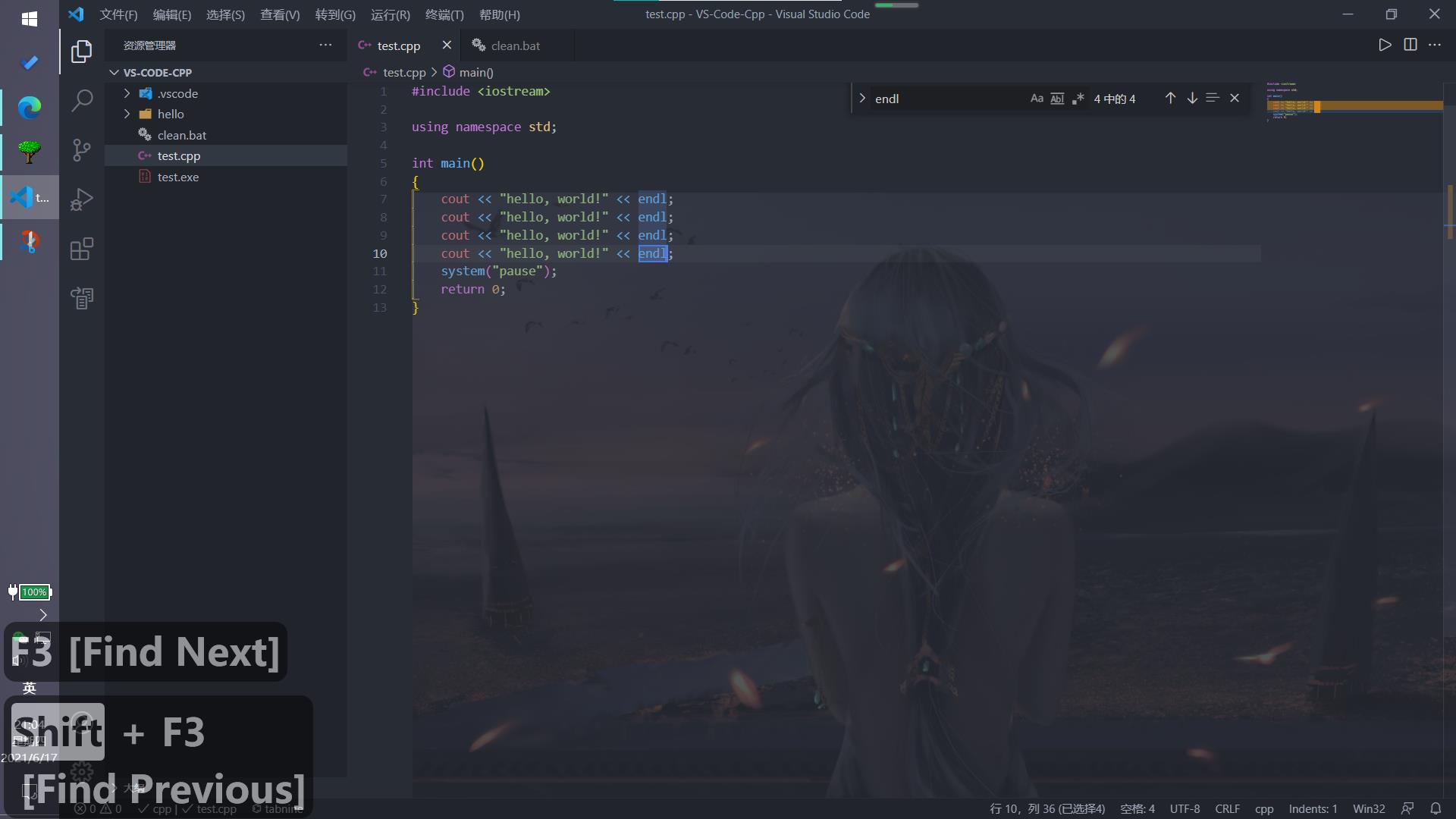Viewport: 1456px width, 819px height.
Task: Open the blue checkmark To Do app in taskbar
Action: coord(30,63)
